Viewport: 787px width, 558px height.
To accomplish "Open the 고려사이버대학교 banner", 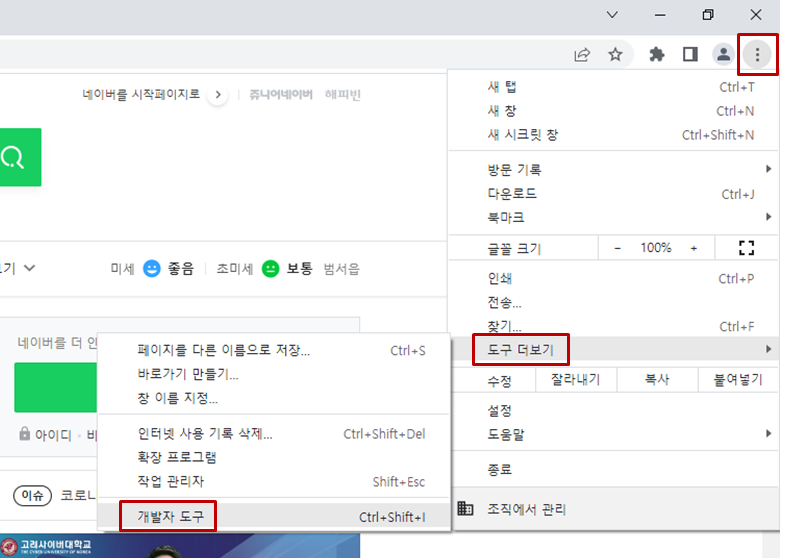I will pyautogui.click(x=180, y=545).
